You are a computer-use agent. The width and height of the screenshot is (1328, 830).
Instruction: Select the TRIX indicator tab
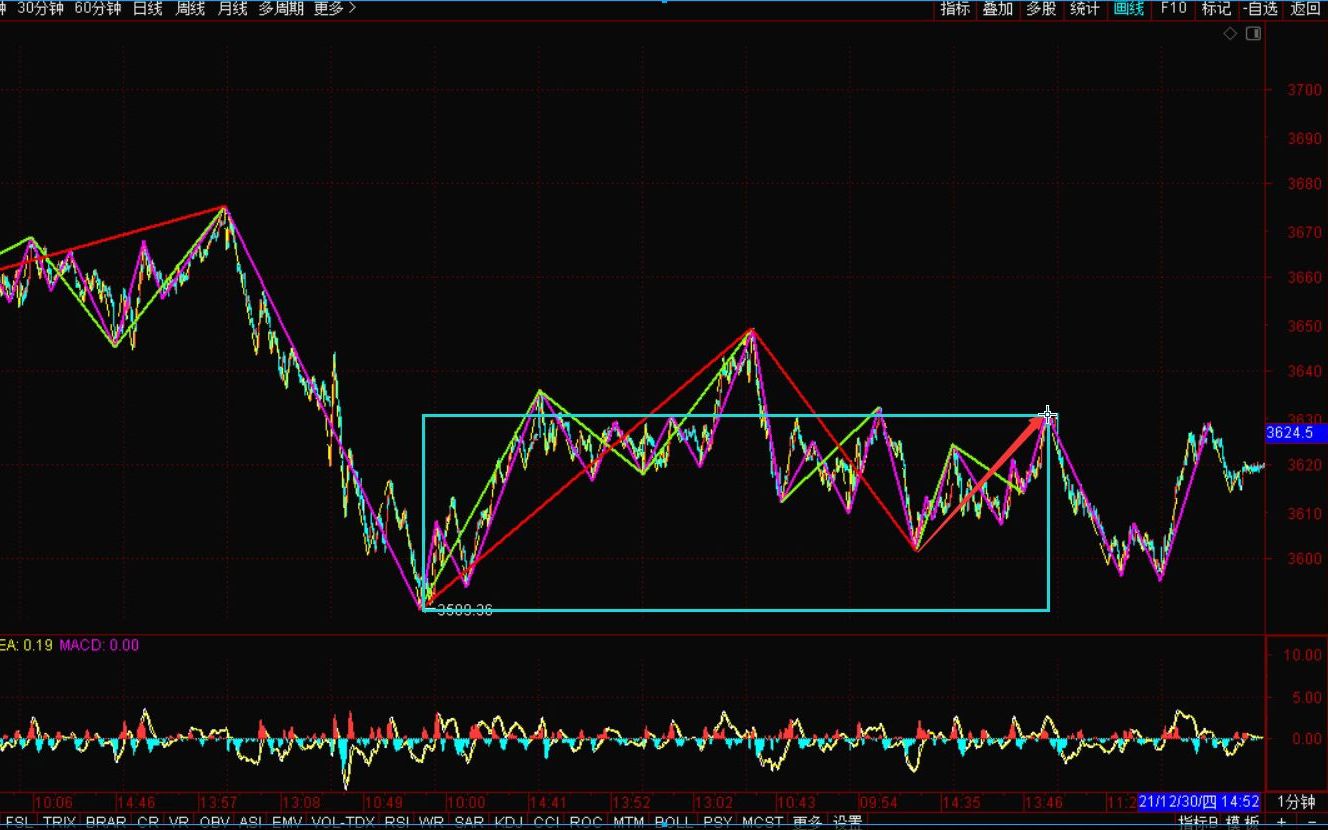click(x=59, y=822)
